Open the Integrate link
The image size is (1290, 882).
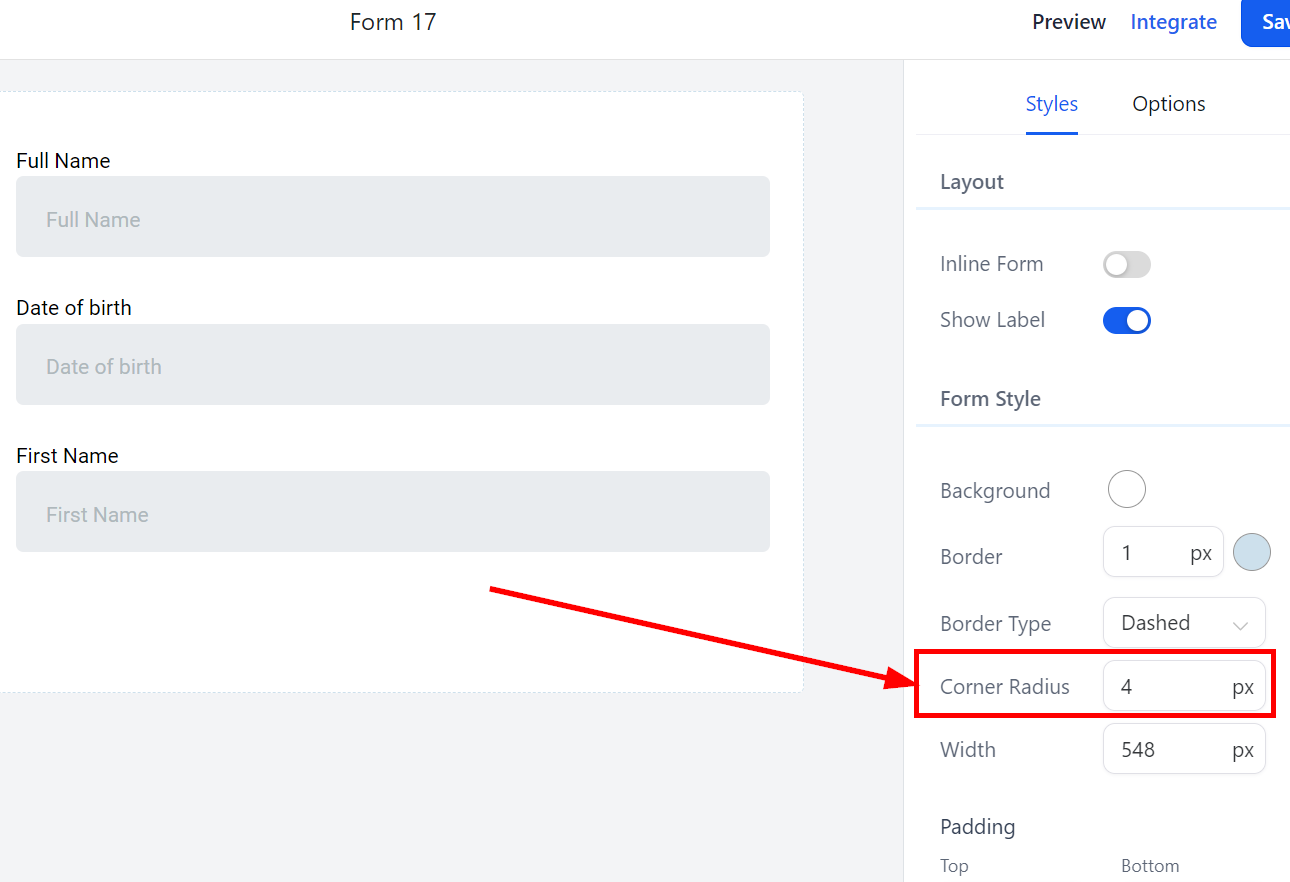pyautogui.click(x=1173, y=22)
